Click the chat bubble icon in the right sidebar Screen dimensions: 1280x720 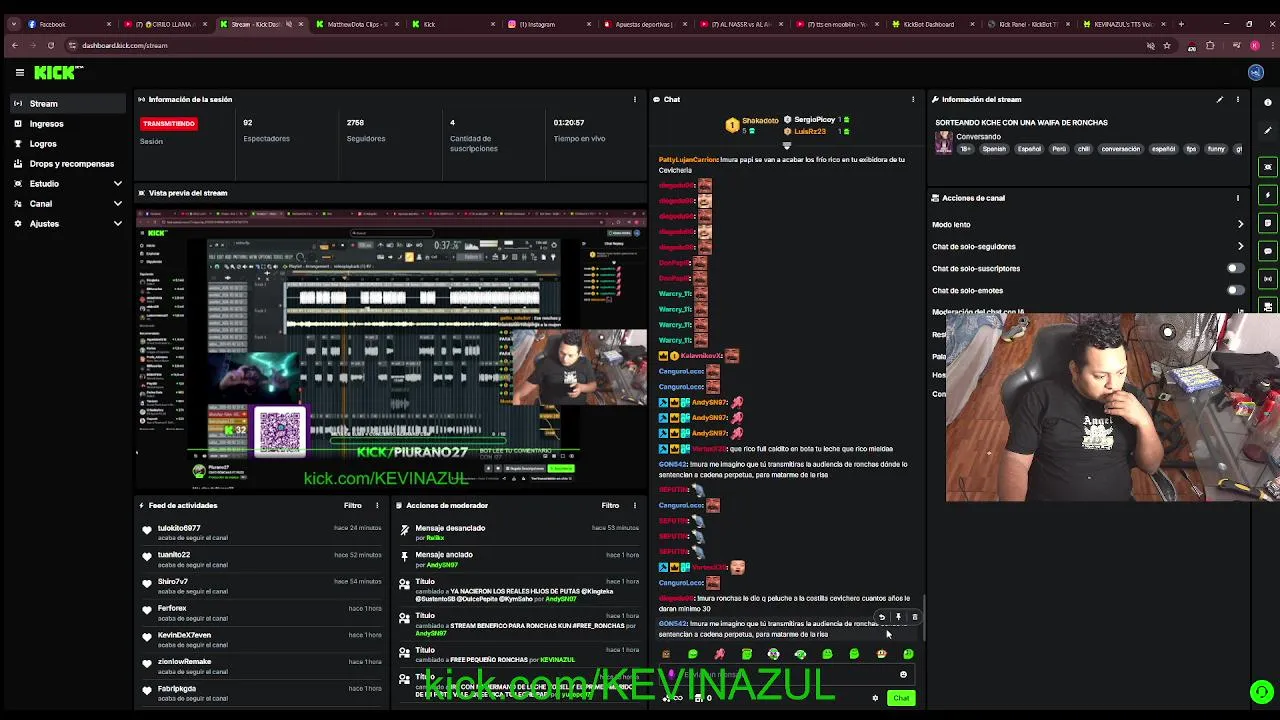(x=1268, y=251)
